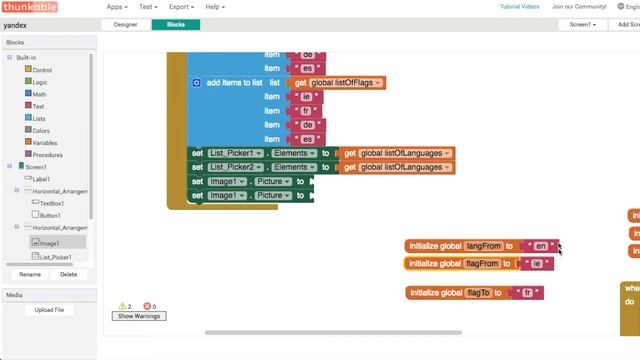Select Label1 in component tree
This screenshot has height=360, width=640.
click(x=37, y=179)
